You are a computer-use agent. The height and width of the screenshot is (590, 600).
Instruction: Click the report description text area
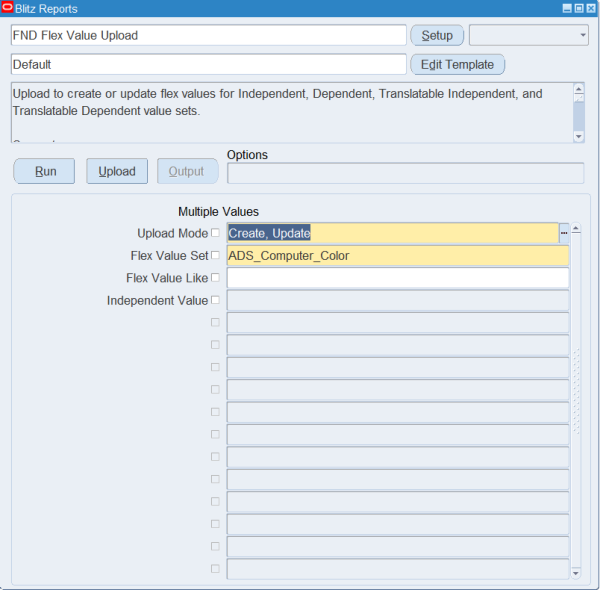(292, 113)
